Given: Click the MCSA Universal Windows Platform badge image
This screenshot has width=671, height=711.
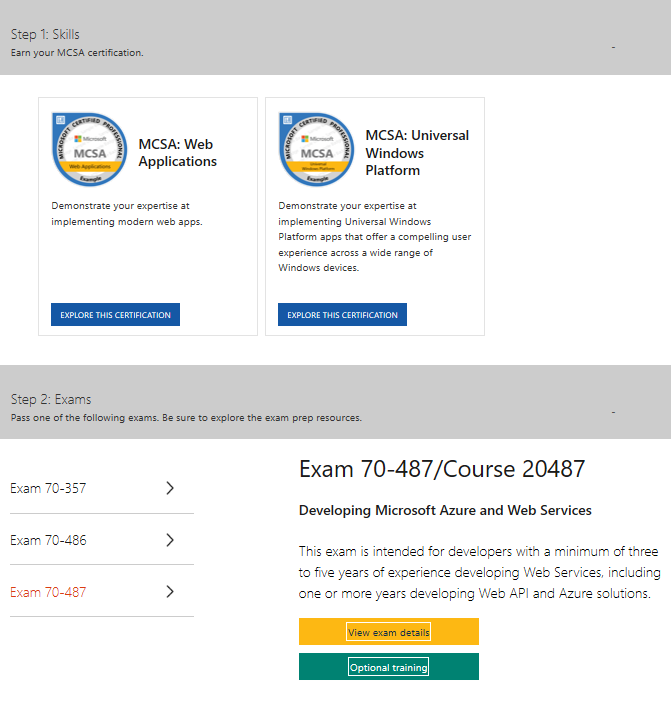Looking at the screenshot, I should [x=316, y=150].
